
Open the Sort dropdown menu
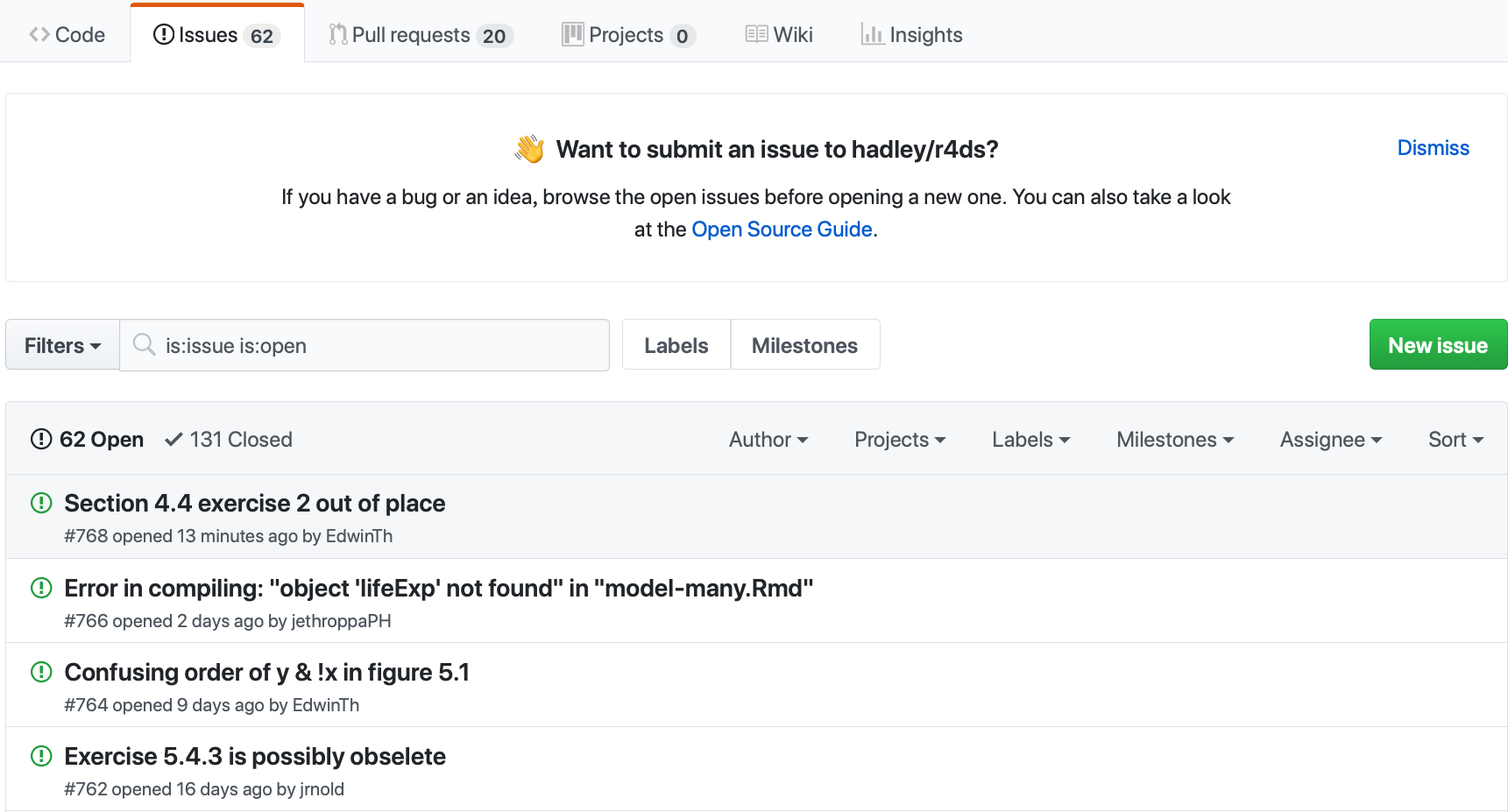point(1455,440)
